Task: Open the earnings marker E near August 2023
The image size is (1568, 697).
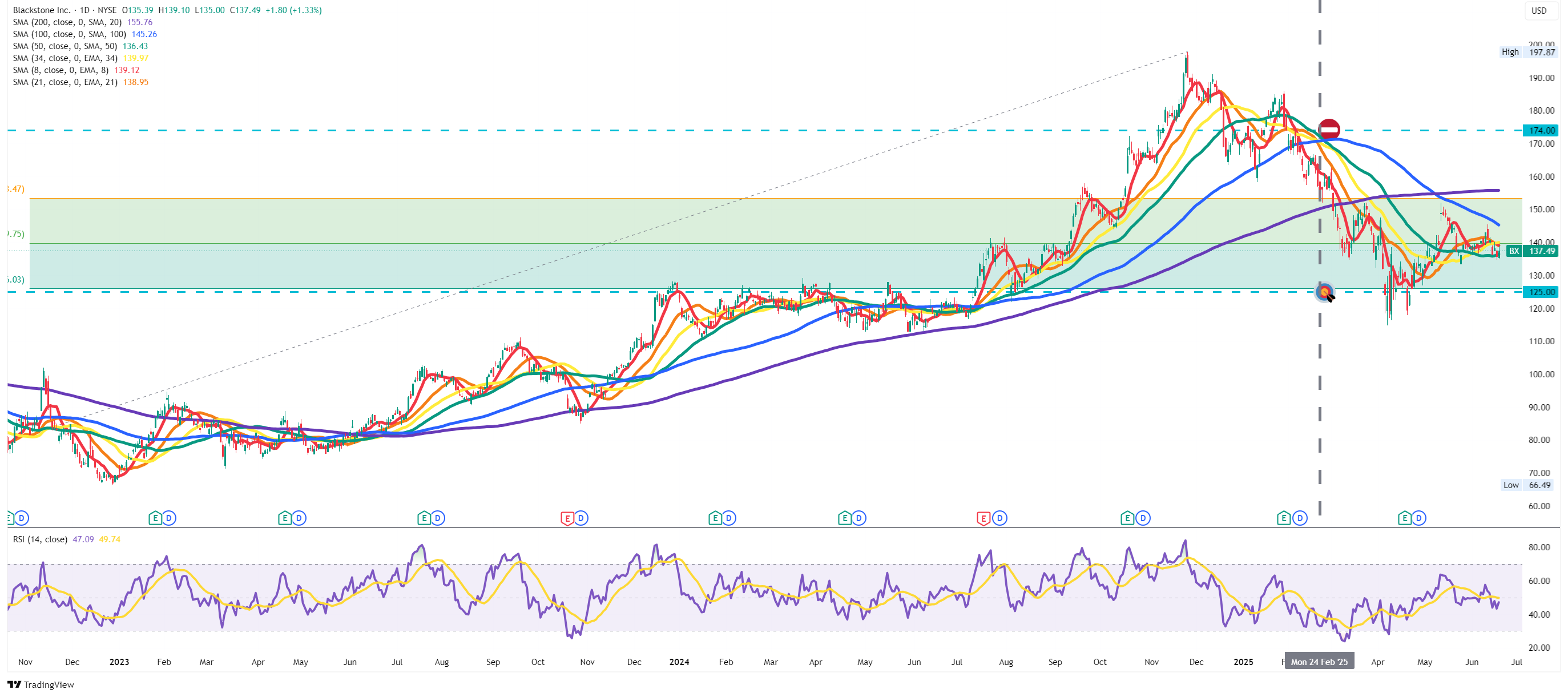Action: 424,518
